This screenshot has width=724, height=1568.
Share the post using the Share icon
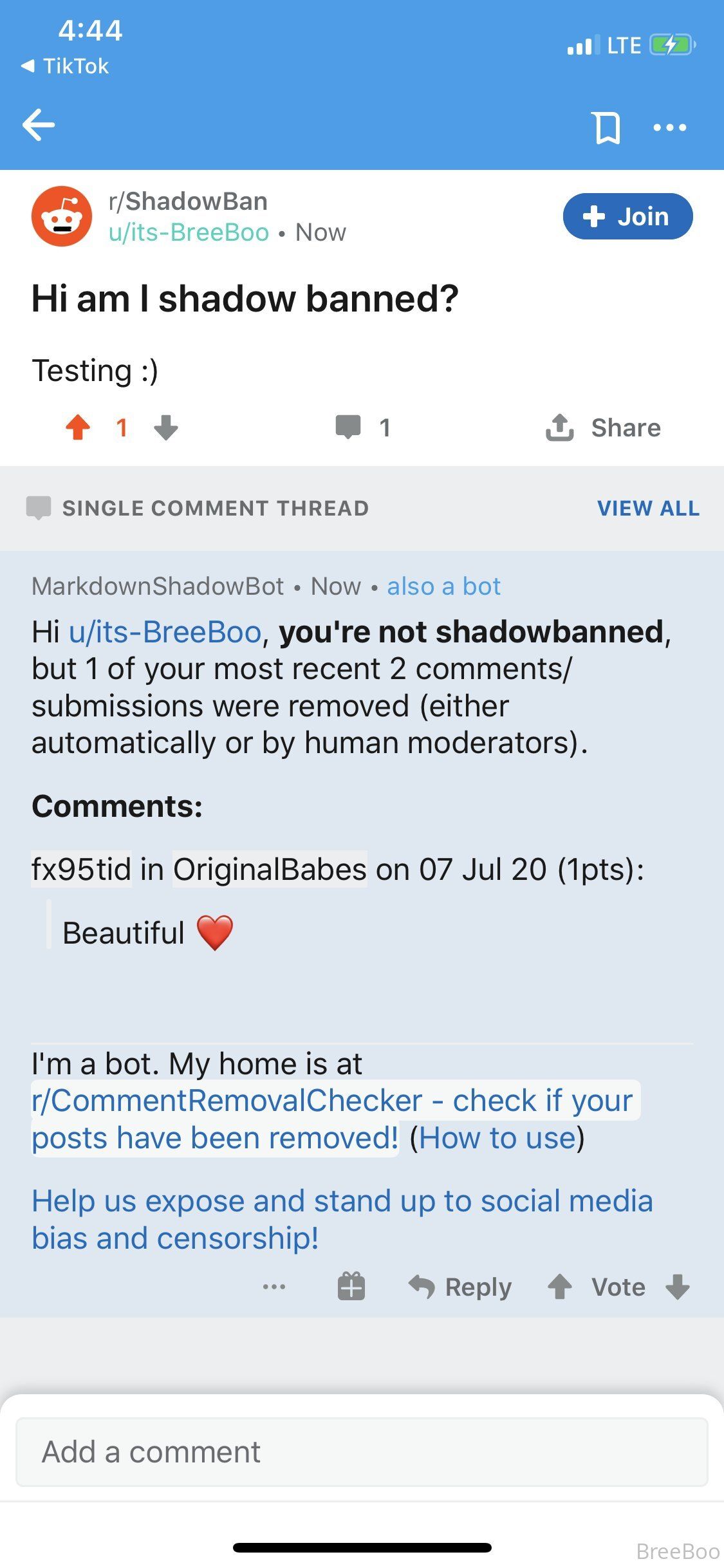click(x=560, y=427)
